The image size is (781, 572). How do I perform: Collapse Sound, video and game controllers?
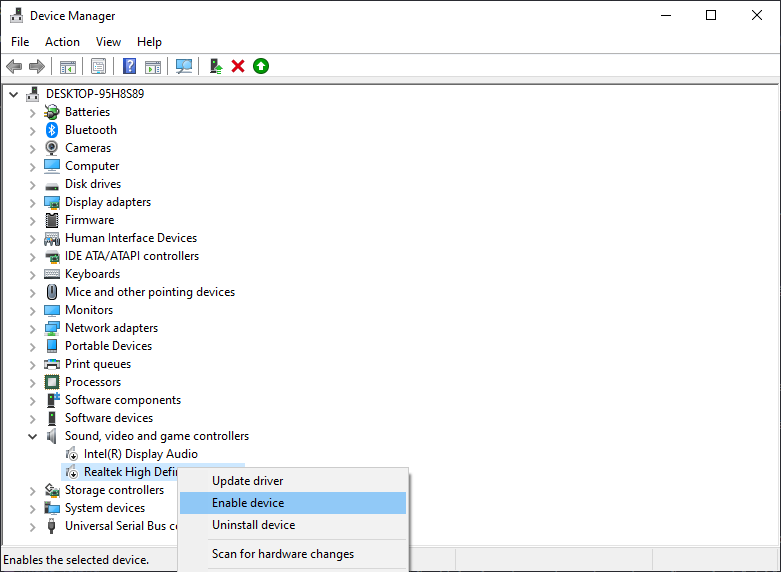[x=33, y=436]
